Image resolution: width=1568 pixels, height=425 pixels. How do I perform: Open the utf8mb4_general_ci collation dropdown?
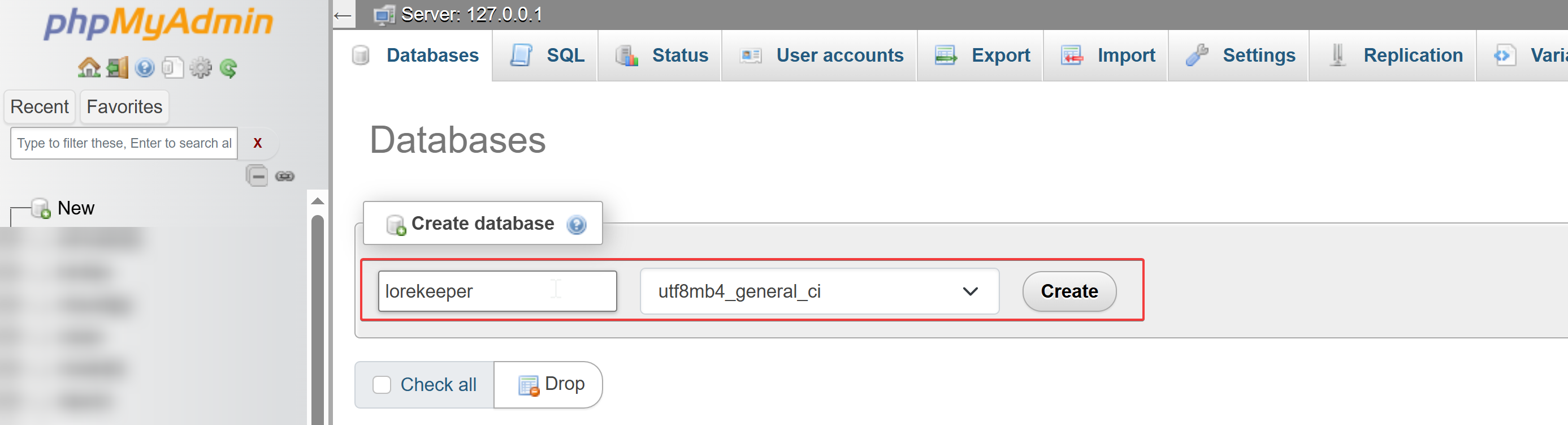point(818,291)
